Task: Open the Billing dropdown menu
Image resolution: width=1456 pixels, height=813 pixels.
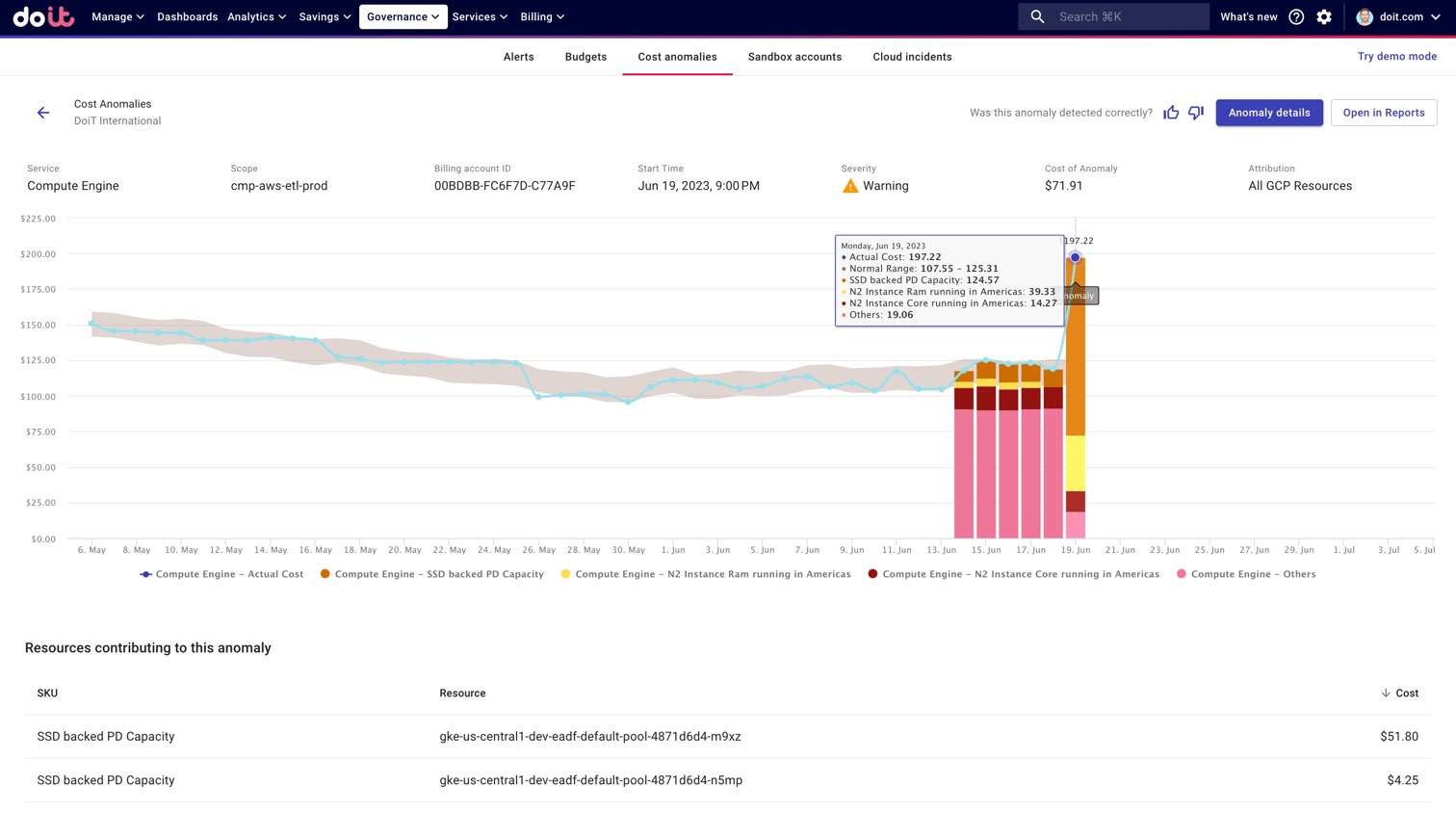Action: click(541, 16)
